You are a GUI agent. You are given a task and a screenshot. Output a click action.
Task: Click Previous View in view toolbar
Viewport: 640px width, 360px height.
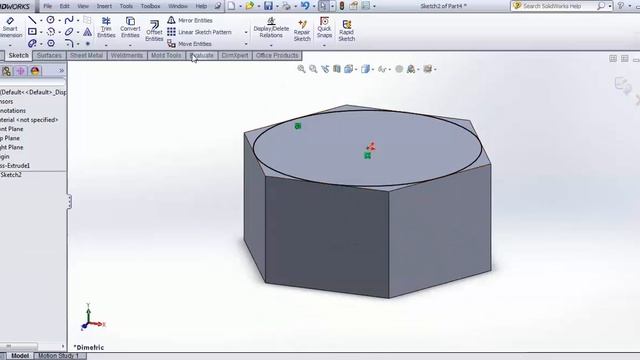click(x=325, y=69)
